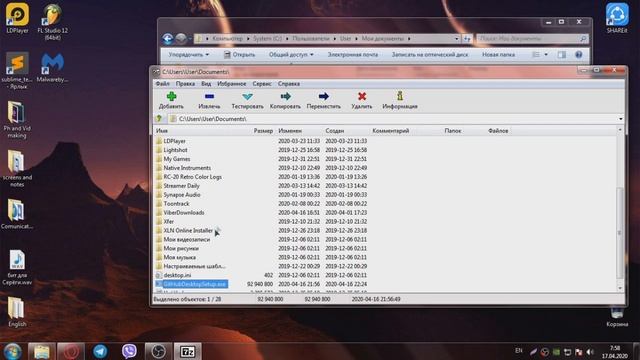Open LDPlayer desktop shortcut
This screenshot has height=360, width=640.
click(17, 18)
